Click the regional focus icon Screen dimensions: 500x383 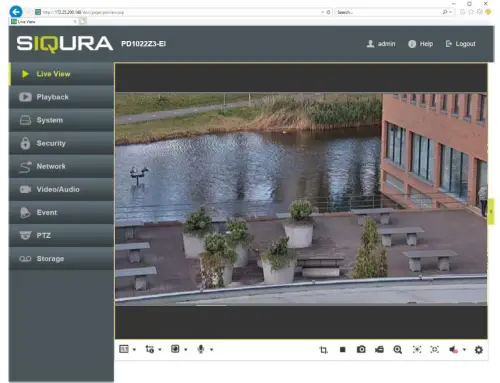coord(435,349)
